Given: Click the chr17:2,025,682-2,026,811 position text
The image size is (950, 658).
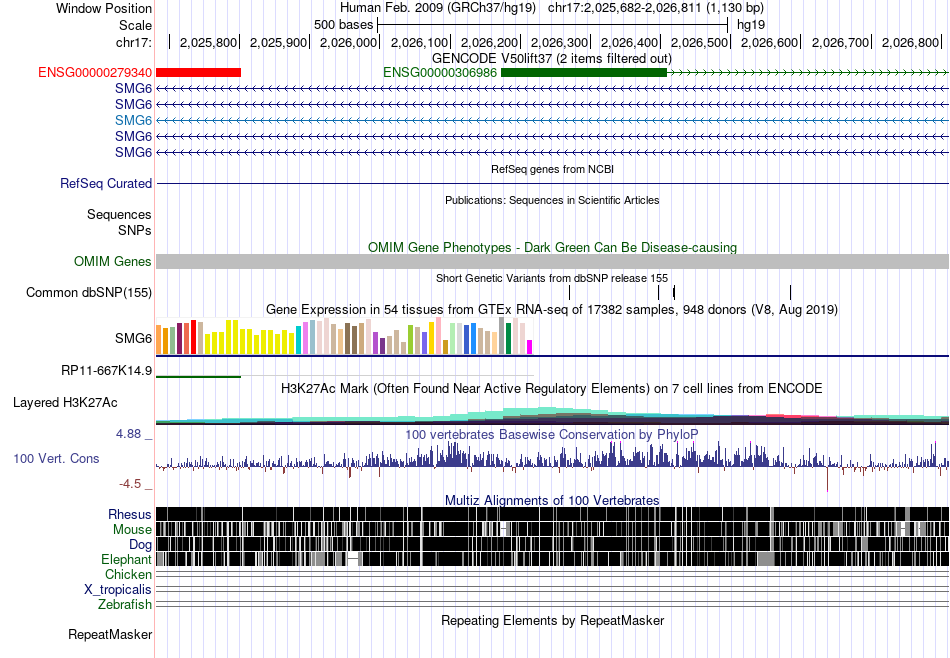Looking at the screenshot, I should [x=624, y=8].
